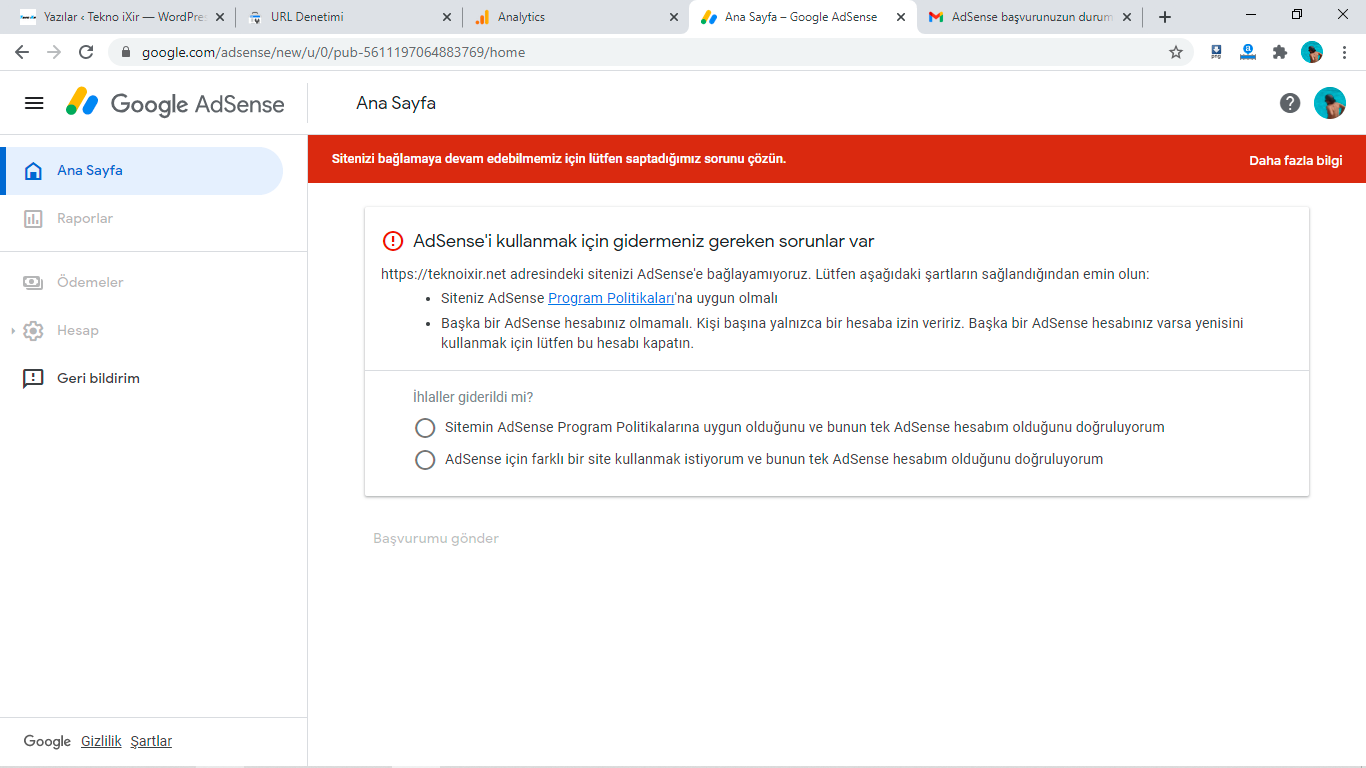Open Raporlar in the sidebar
Screen dimensions: 1366x768
pos(142,219)
